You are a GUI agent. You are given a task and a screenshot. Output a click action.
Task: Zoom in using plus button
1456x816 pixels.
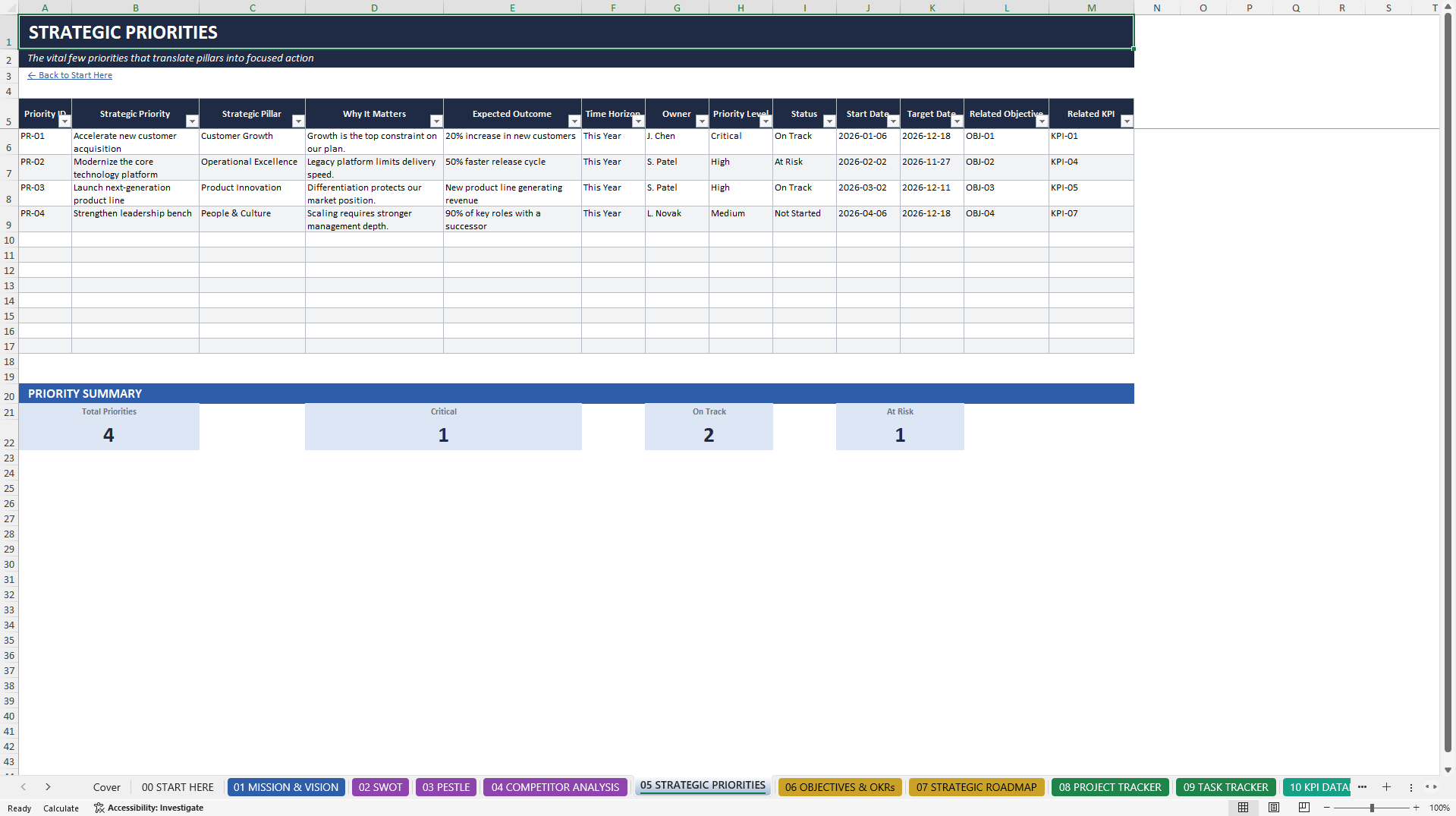point(1416,808)
